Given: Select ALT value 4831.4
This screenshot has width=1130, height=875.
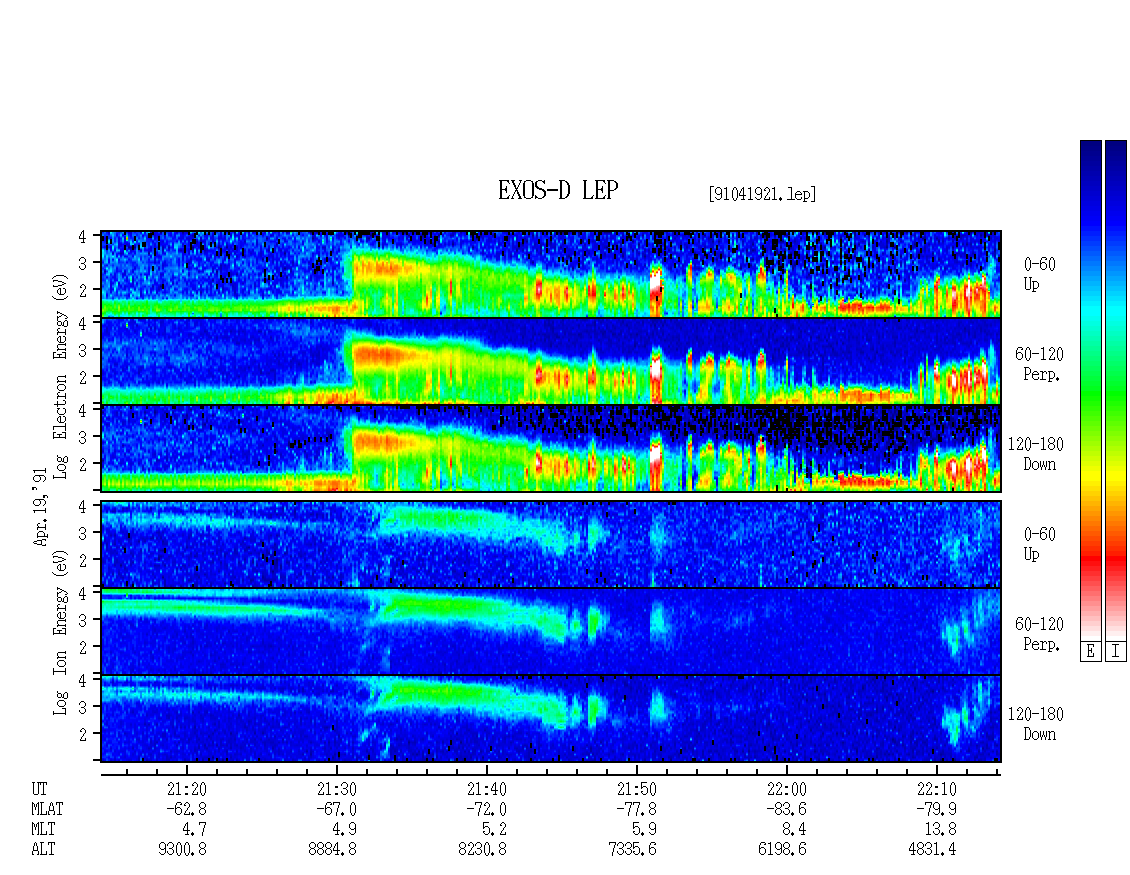Looking at the screenshot, I should (932, 850).
